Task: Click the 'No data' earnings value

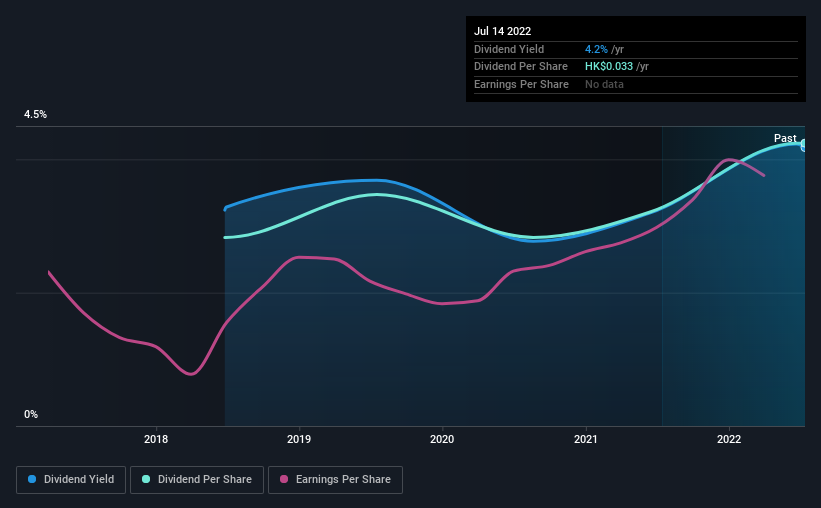Action: tap(604, 84)
